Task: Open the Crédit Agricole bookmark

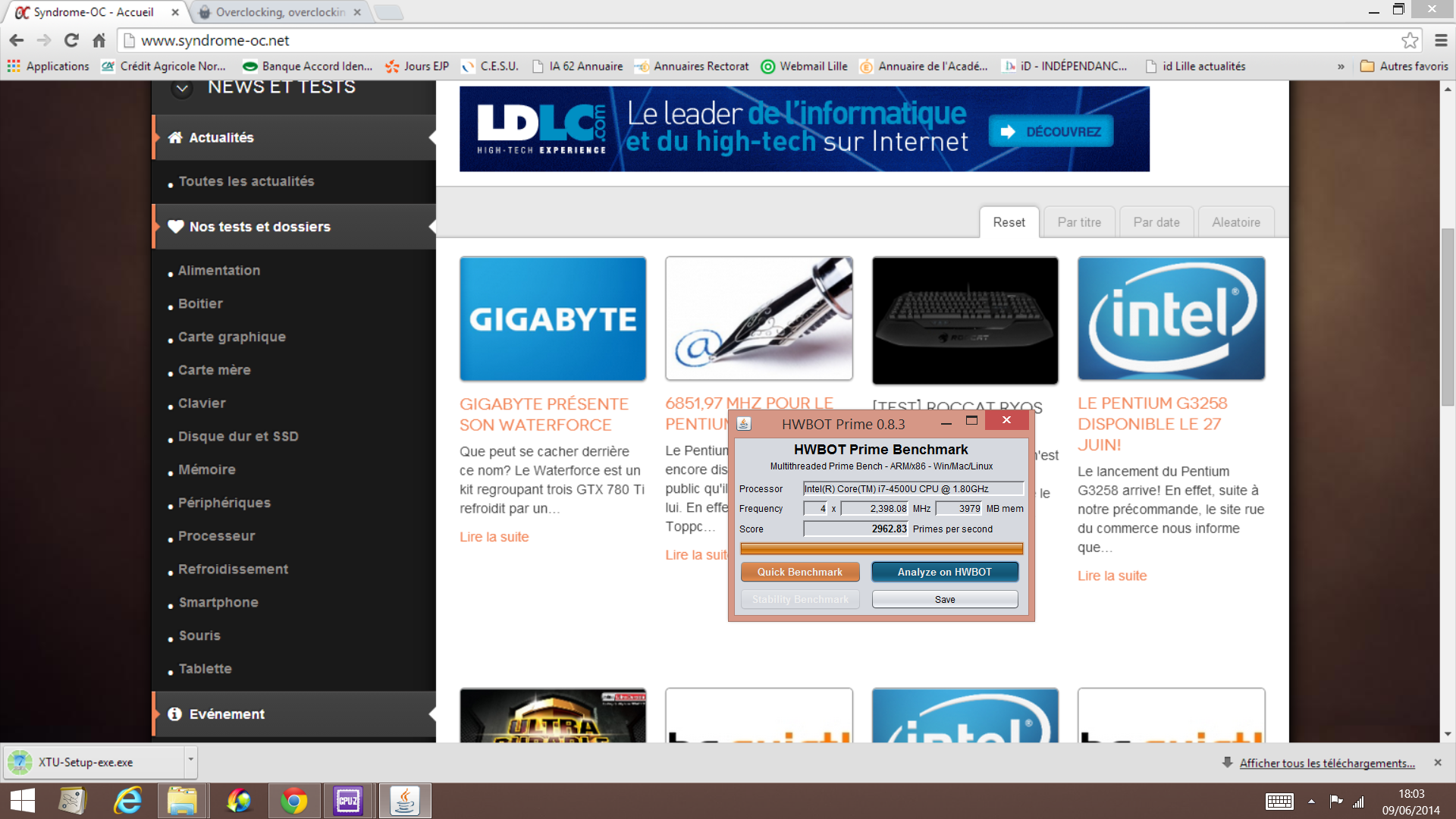Action: (x=164, y=66)
